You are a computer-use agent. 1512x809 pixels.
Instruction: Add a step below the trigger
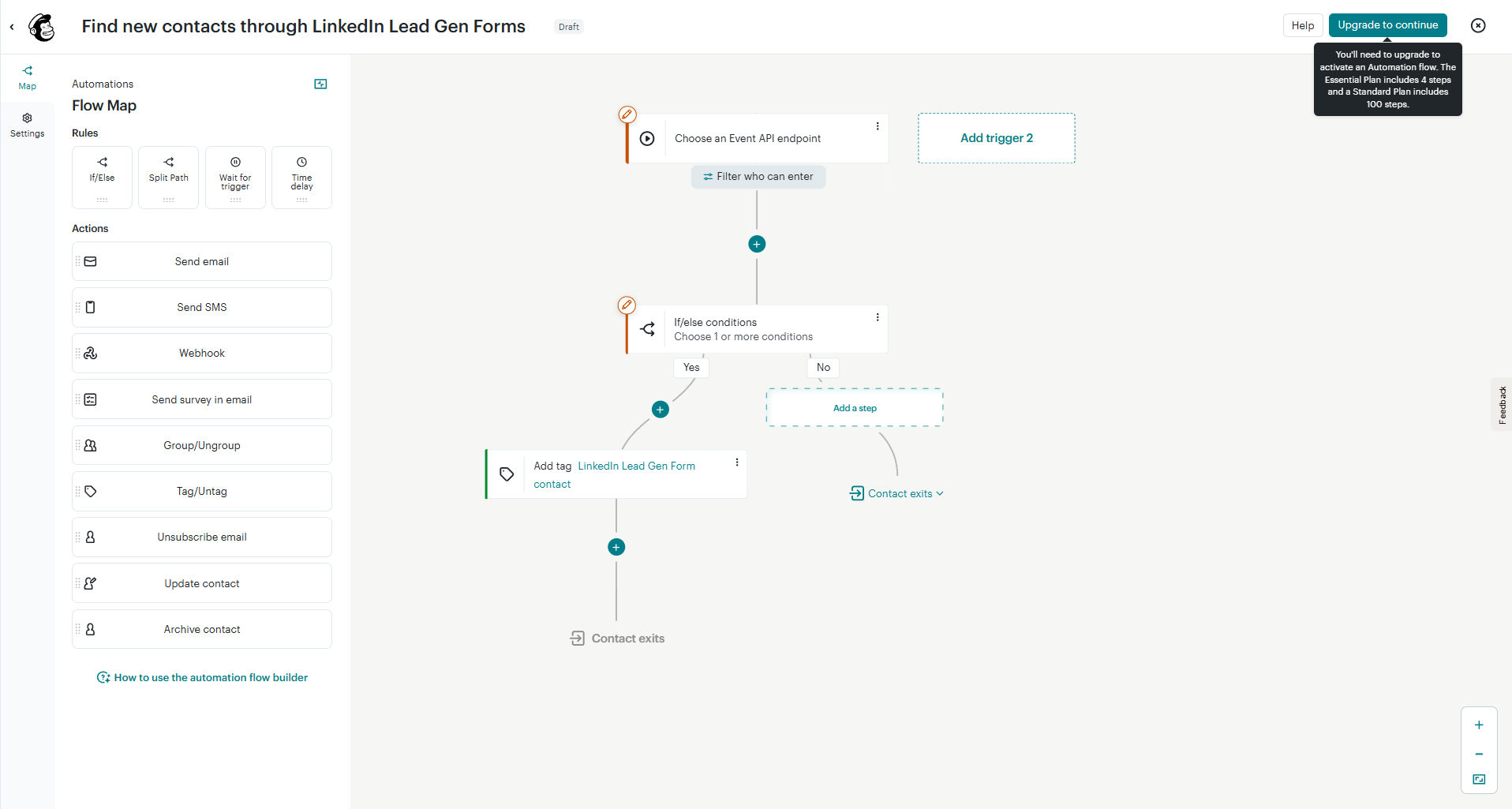point(757,244)
